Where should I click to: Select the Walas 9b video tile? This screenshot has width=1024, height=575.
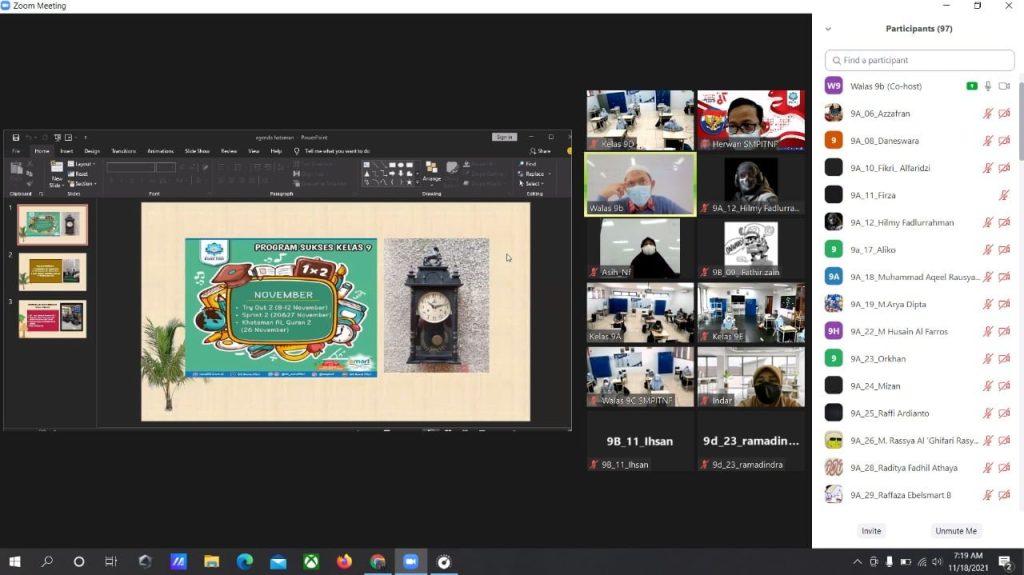pos(640,184)
